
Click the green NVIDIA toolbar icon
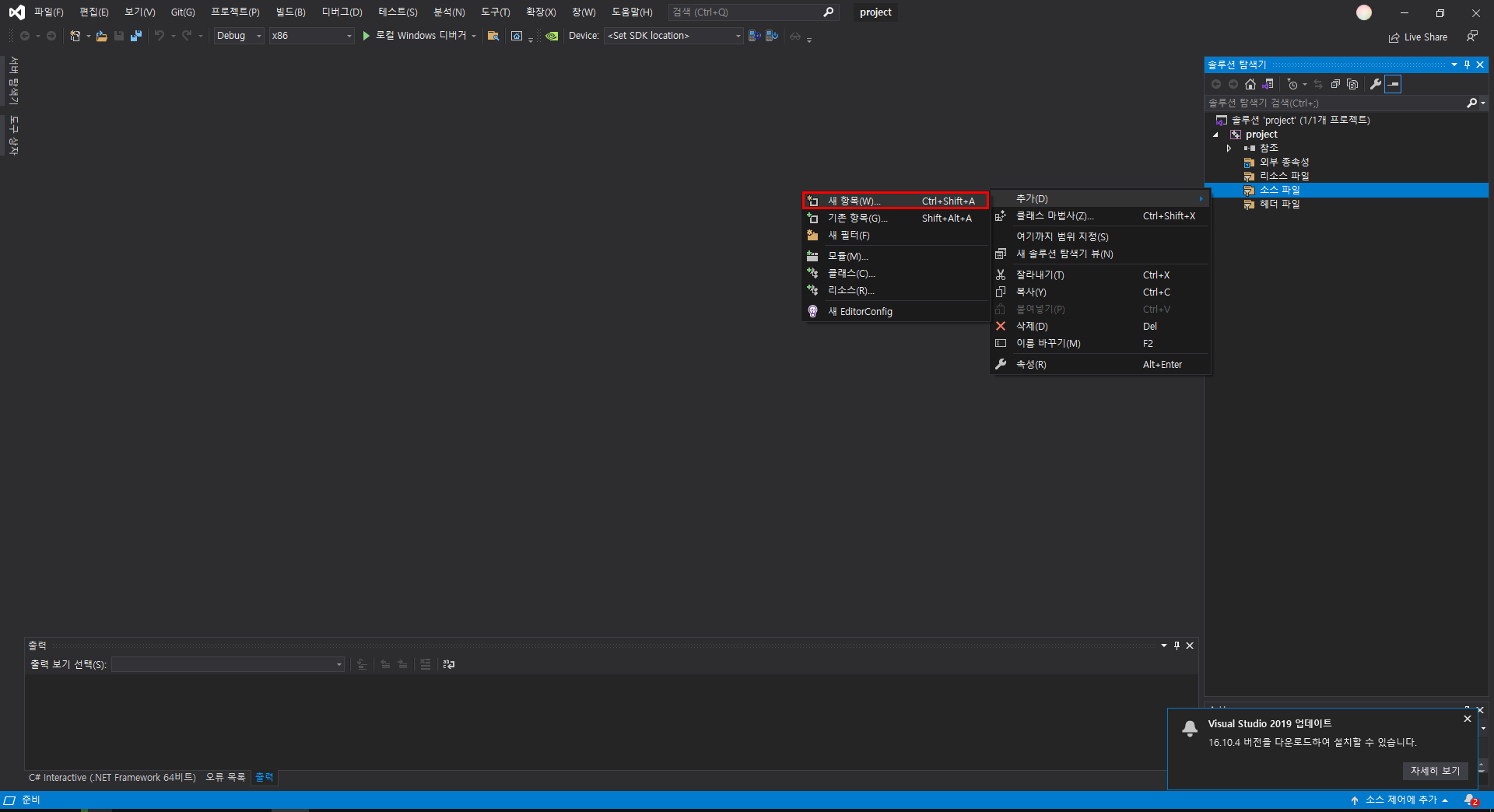coord(552,36)
